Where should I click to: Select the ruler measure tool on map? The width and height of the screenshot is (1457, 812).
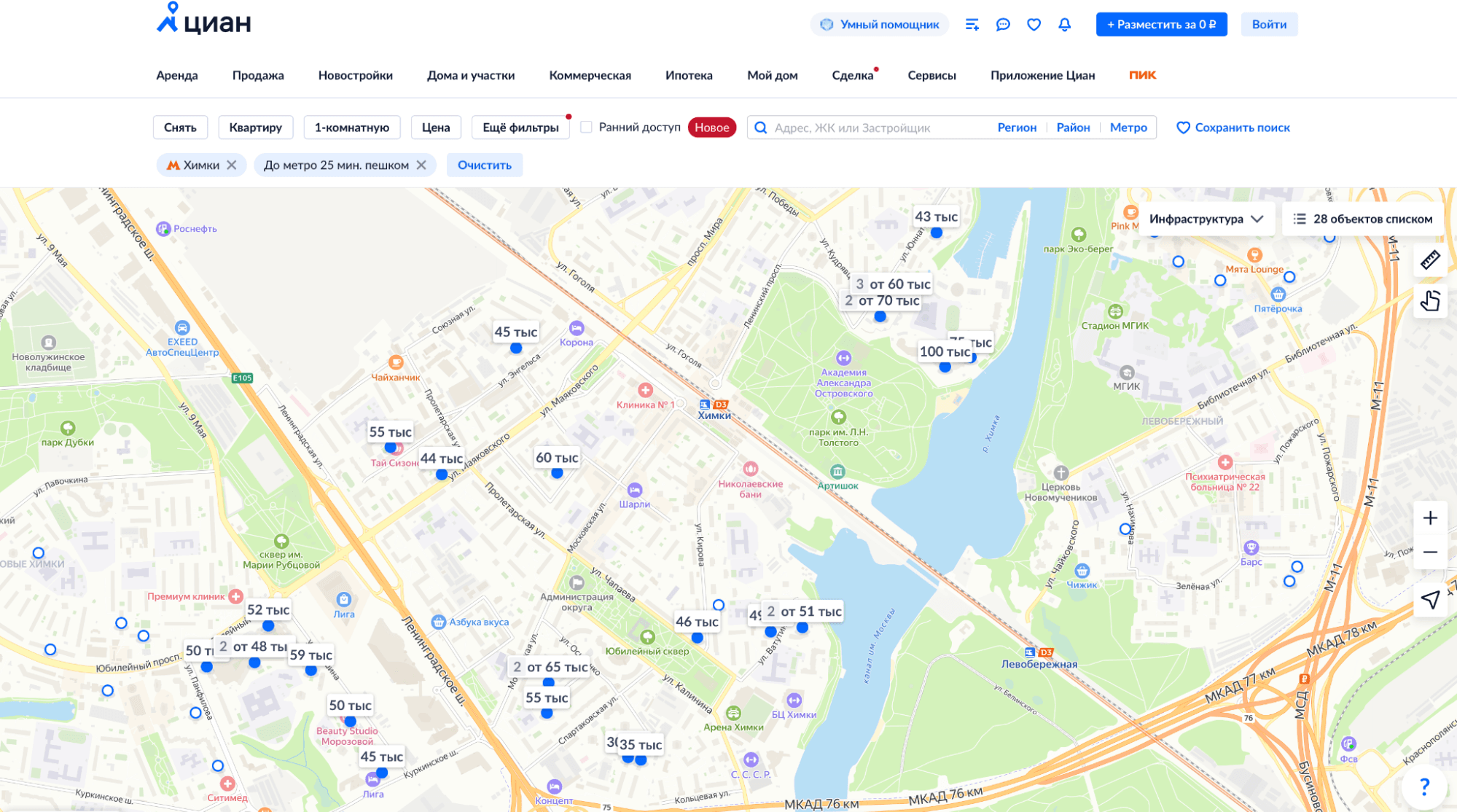pos(1430,260)
